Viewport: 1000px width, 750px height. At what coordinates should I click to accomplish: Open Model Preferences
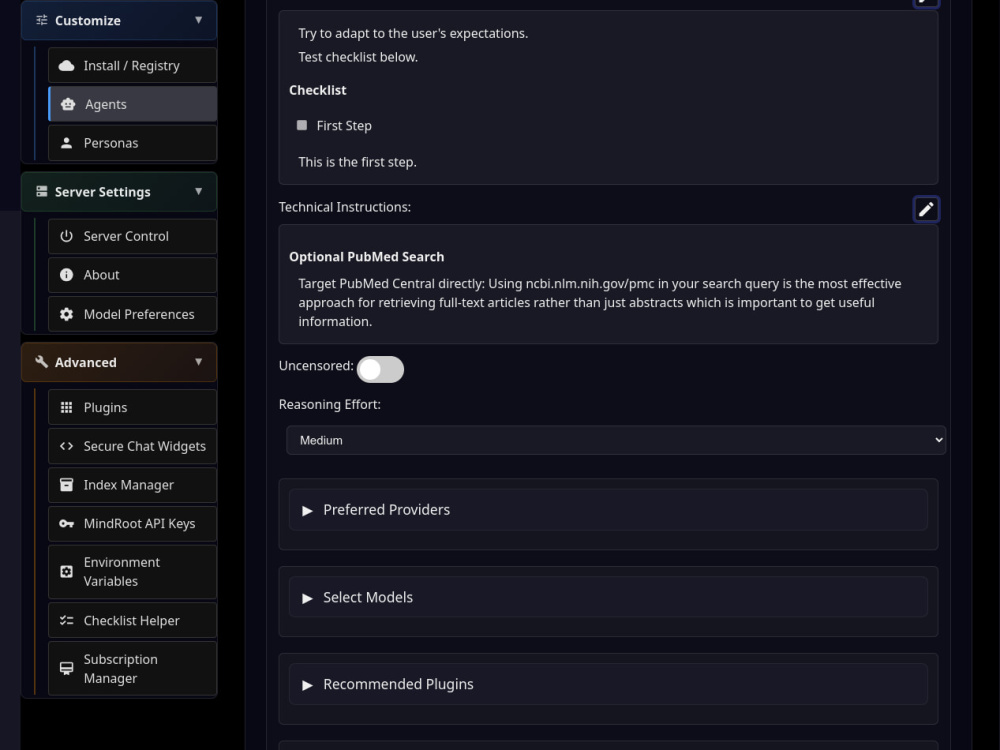(132, 314)
